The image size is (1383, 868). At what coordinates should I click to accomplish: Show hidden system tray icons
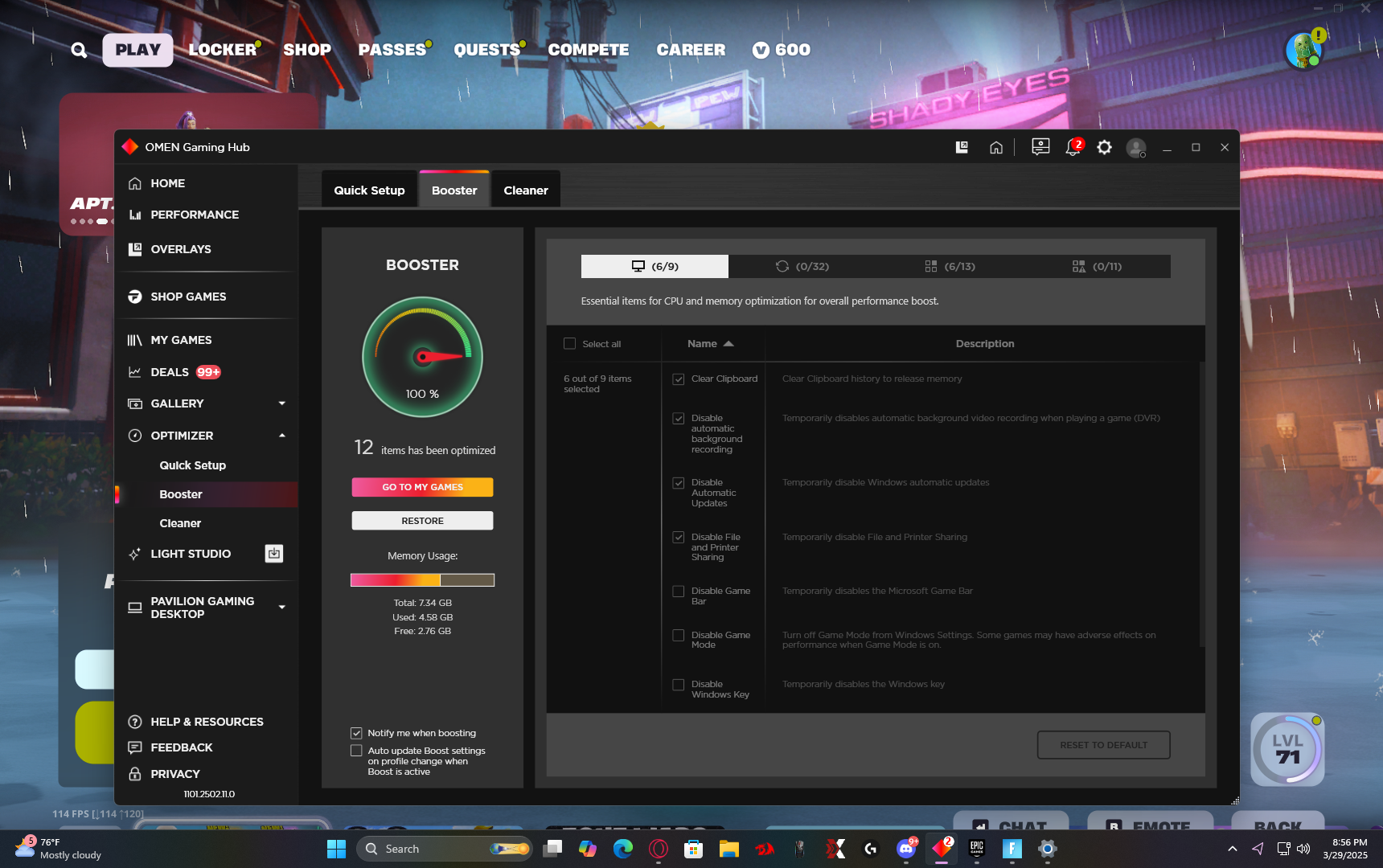click(x=1232, y=849)
